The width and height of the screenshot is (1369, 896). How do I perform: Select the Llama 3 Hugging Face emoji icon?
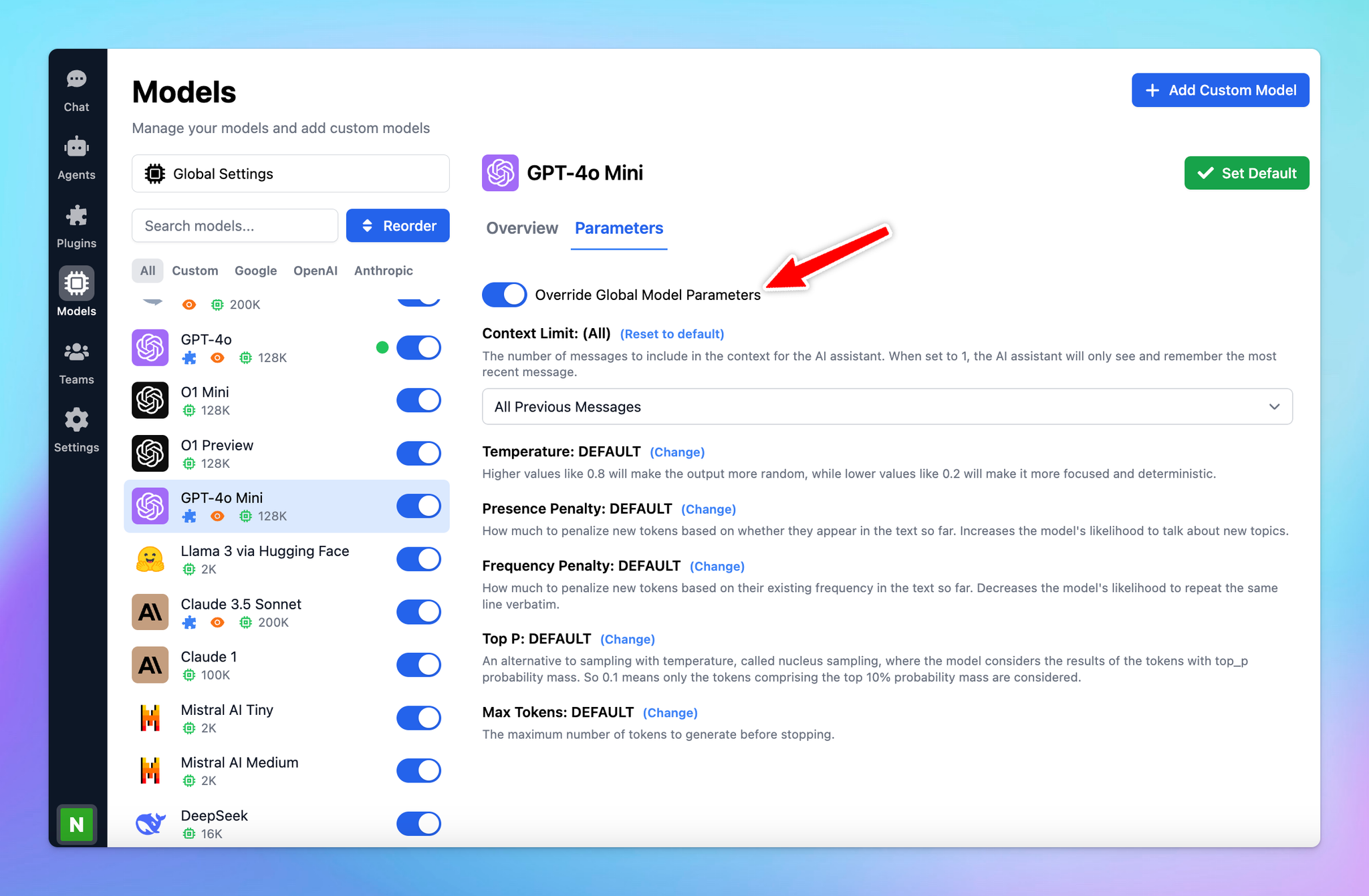150,559
